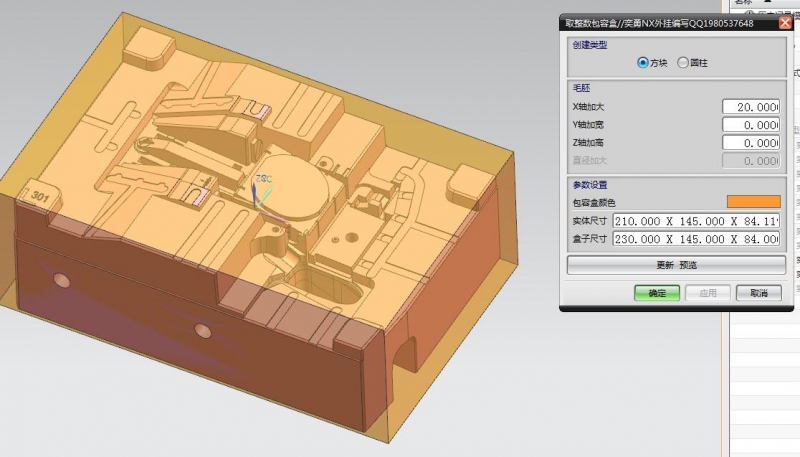Confirm with the 确定 button
The height and width of the screenshot is (457, 800).
point(656,293)
